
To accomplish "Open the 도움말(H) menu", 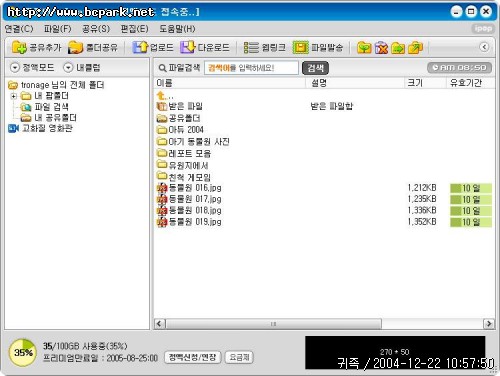I will (177, 29).
